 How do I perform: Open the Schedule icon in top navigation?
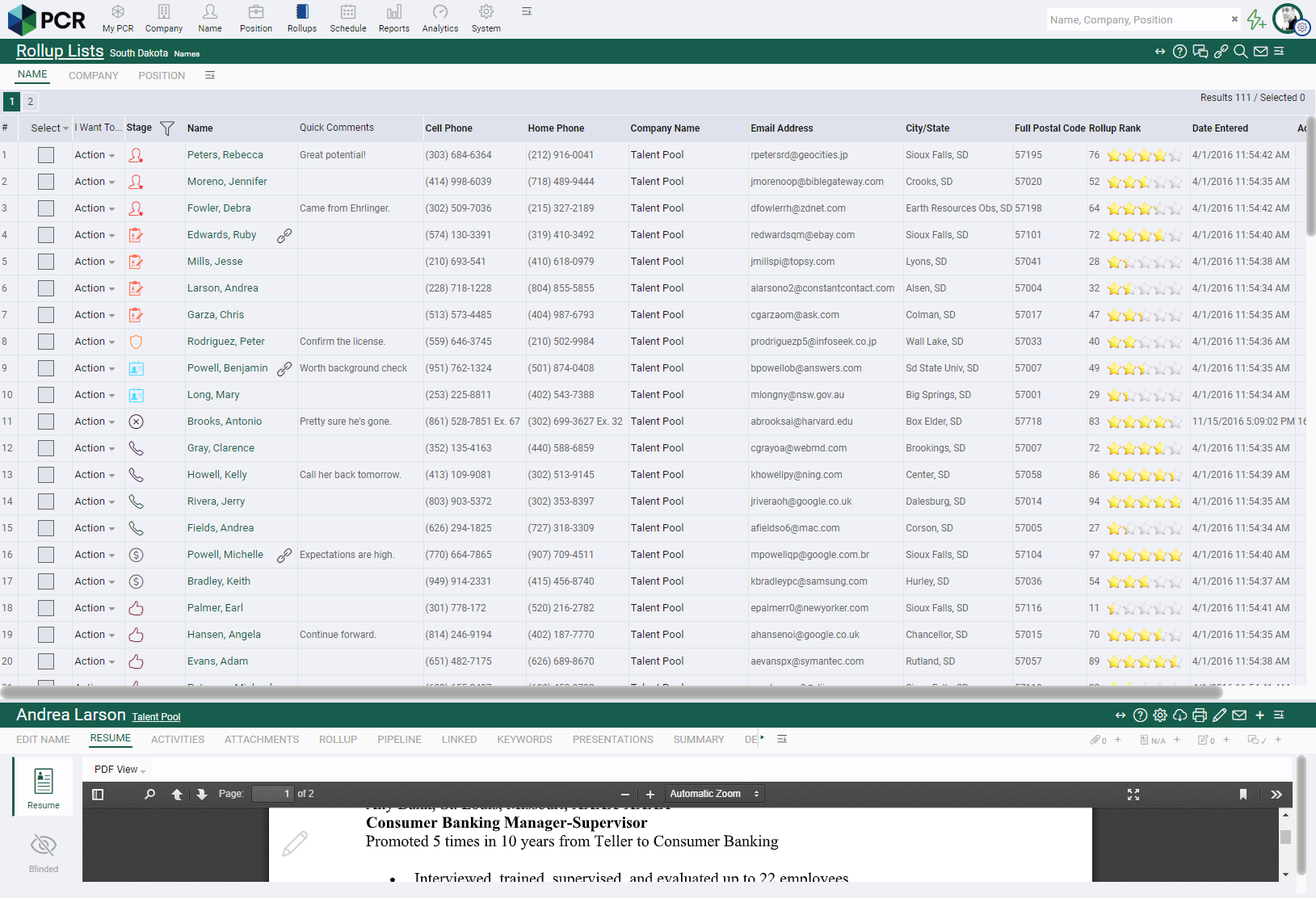coord(347,18)
